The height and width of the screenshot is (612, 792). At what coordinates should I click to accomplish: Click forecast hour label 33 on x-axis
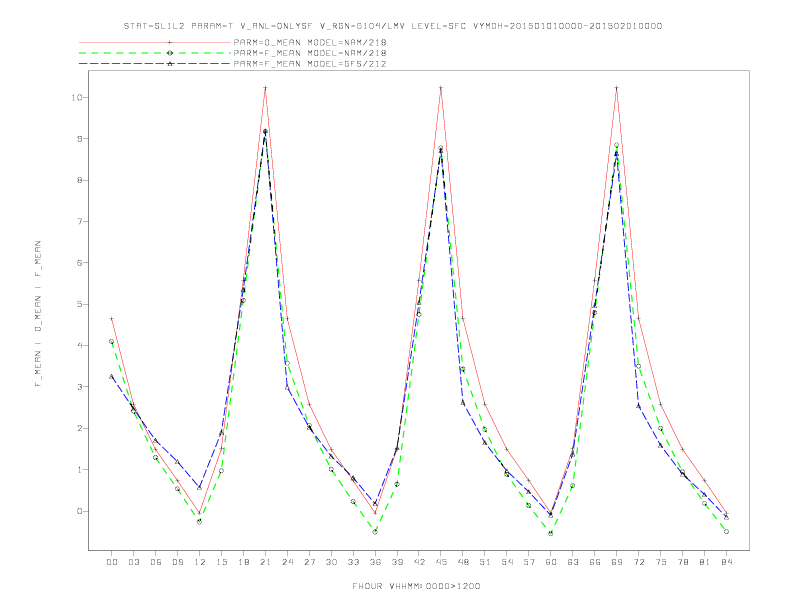(x=354, y=562)
